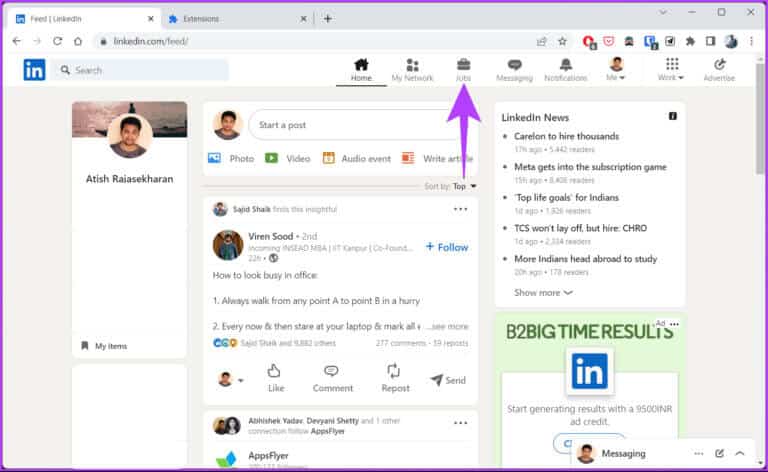Screen dimensions: 768x472
Task: Read news: 'Top life goals' for Indians
Action: pyautogui.click(x=566, y=197)
